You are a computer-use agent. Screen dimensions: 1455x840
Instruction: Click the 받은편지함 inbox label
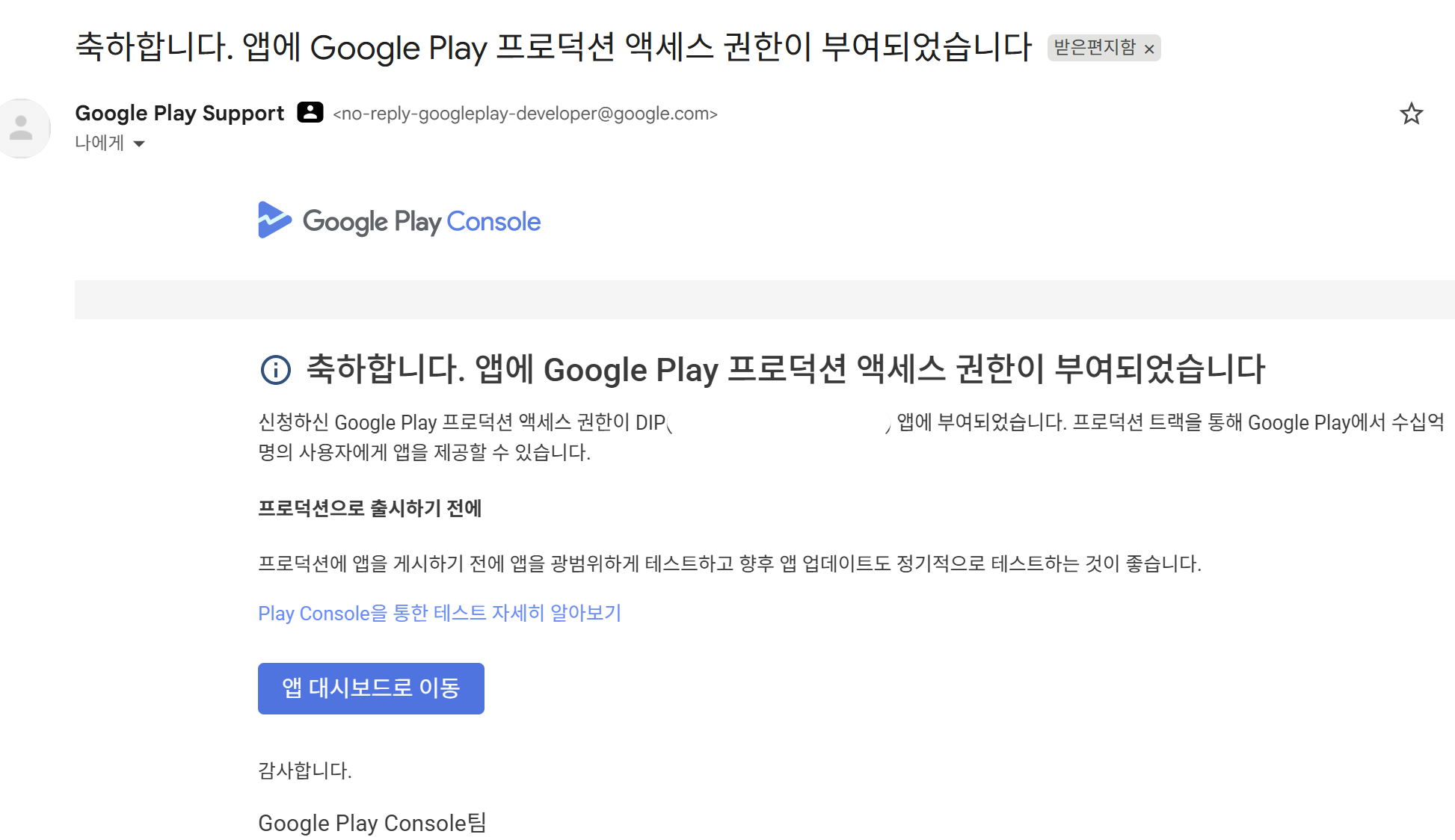click(x=1094, y=48)
